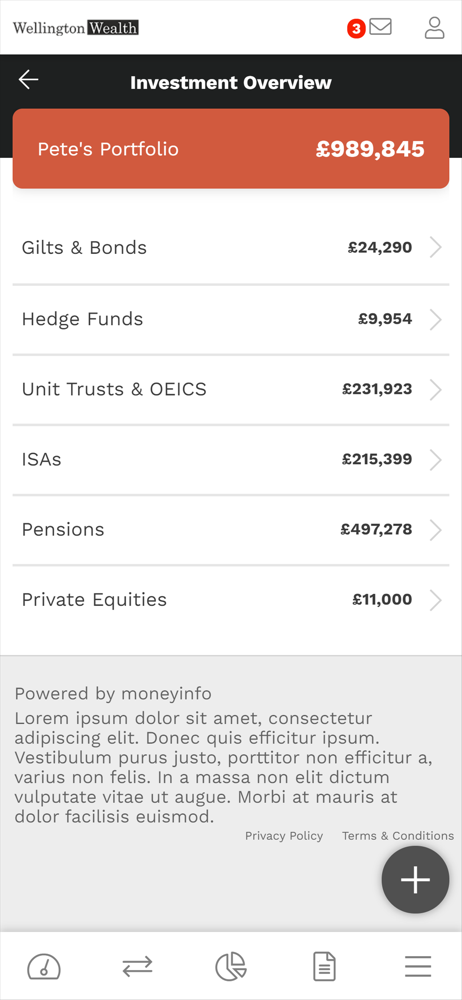Expand the ISAs chevron
Image resolution: width=462 pixels, height=1000 pixels.
[436, 459]
